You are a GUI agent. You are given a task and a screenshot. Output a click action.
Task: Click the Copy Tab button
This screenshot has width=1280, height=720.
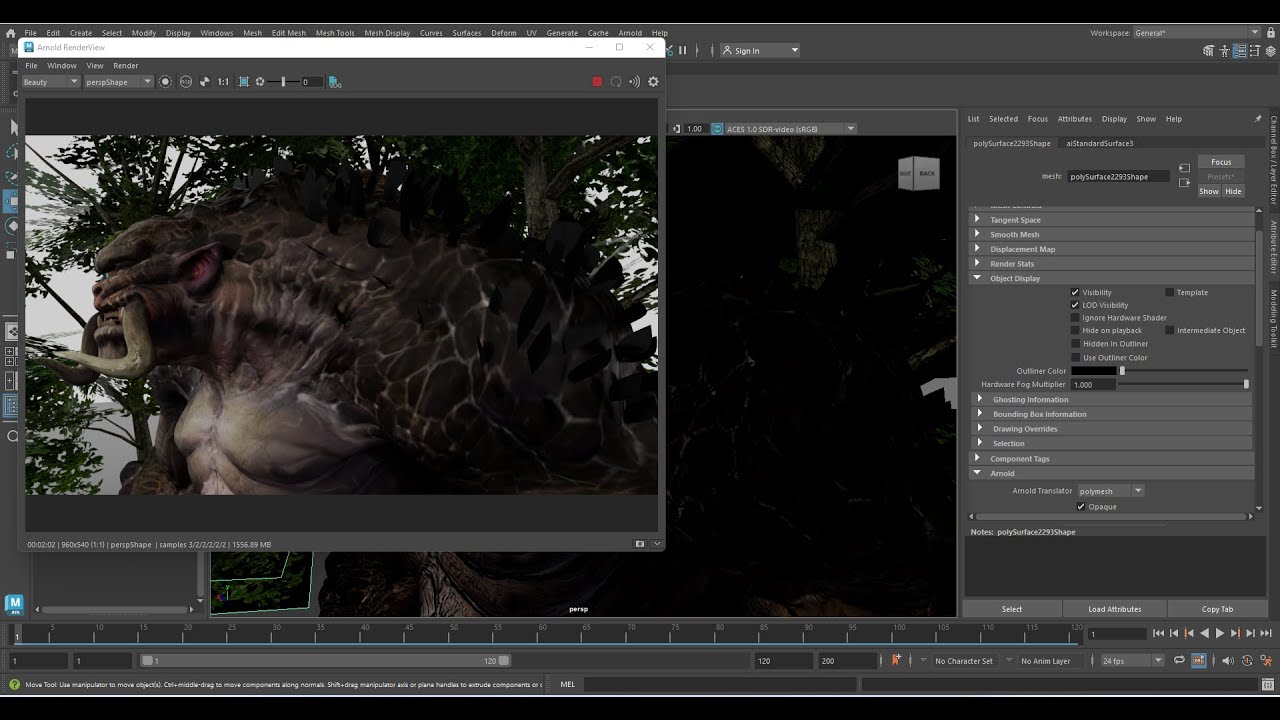tap(1217, 609)
